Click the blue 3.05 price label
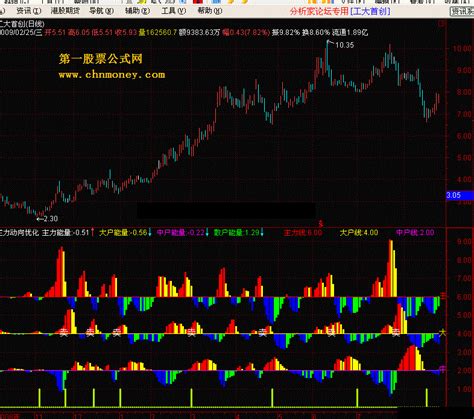The width and height of the screenshot is (474, 419). (x=460, y=195)
